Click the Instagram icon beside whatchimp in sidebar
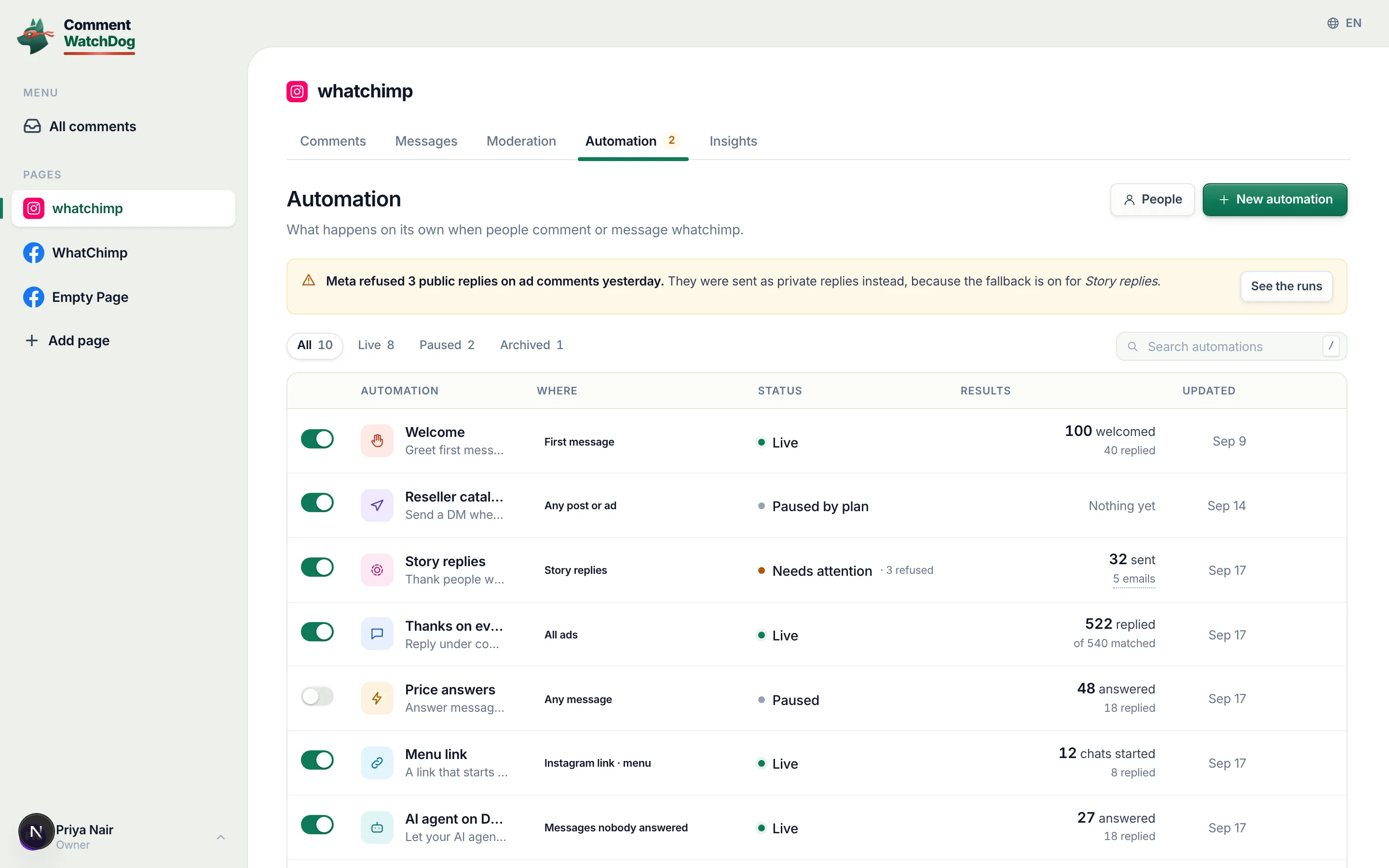 tap(34, 208)
